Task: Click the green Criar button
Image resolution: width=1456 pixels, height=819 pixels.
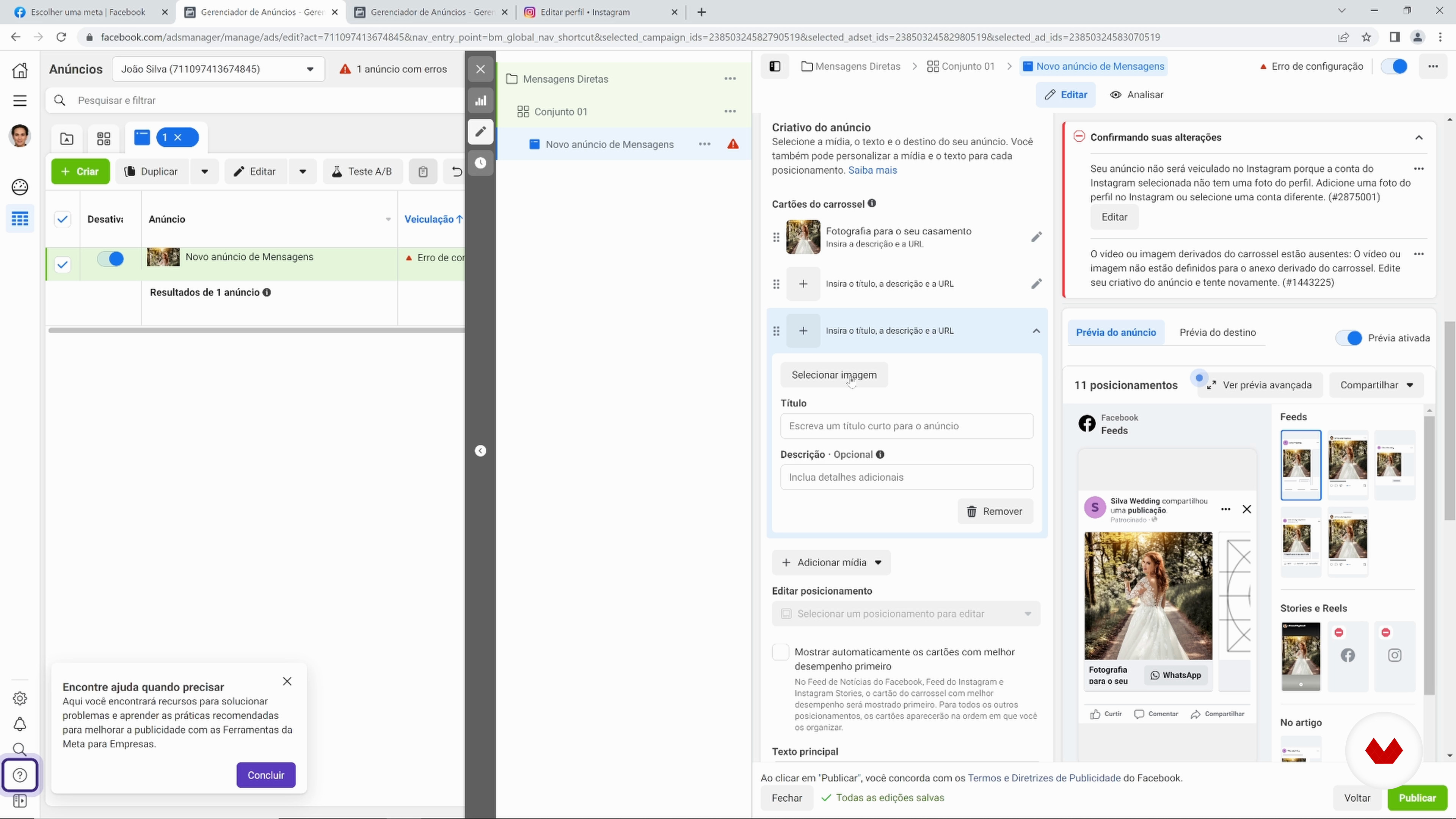Action: click(80, 172)
